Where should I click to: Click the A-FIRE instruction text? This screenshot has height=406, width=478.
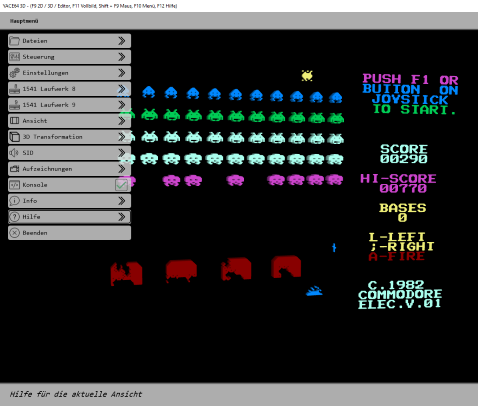[397, 256]
